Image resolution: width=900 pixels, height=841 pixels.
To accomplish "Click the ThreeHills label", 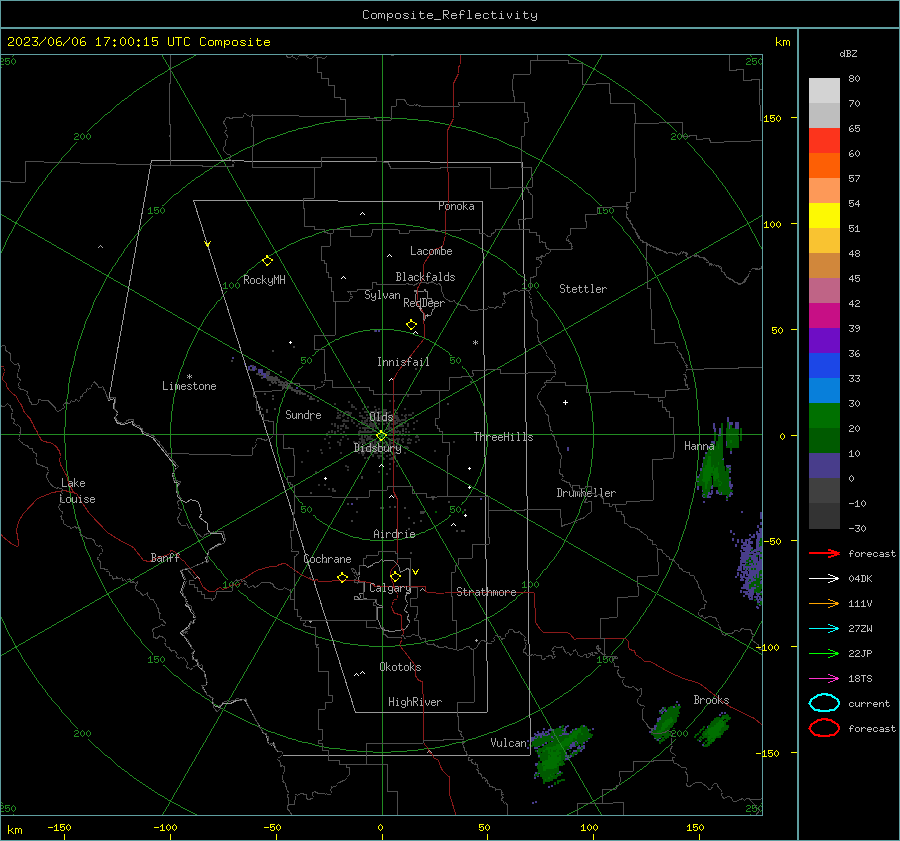I will (503, 437).
